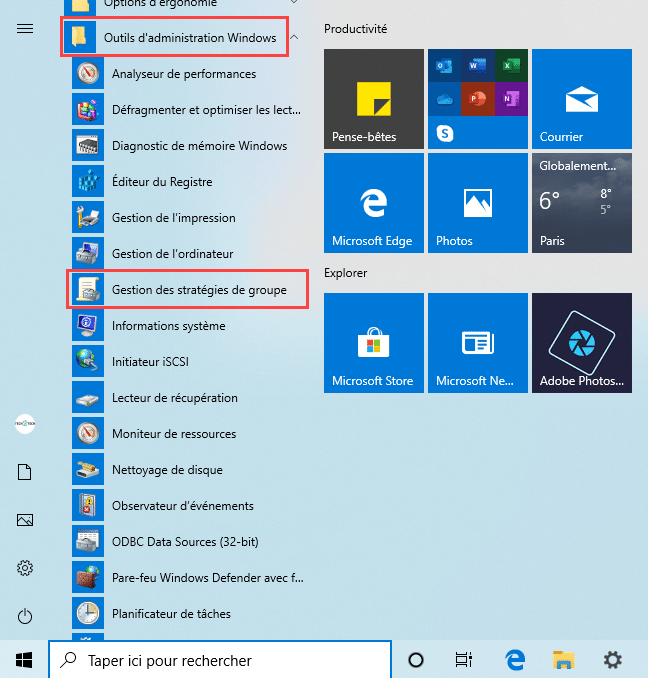
Task: Click the ODBC Data Sources (32-bit) icon
Action: 88,541
